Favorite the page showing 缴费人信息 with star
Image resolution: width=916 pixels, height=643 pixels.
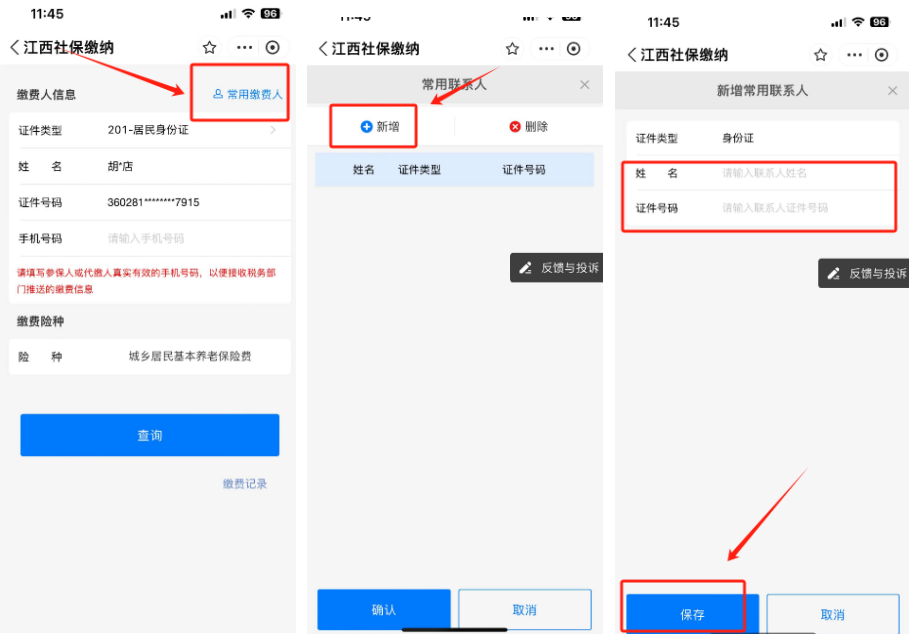pyautogui.click(x=209, y=48)
